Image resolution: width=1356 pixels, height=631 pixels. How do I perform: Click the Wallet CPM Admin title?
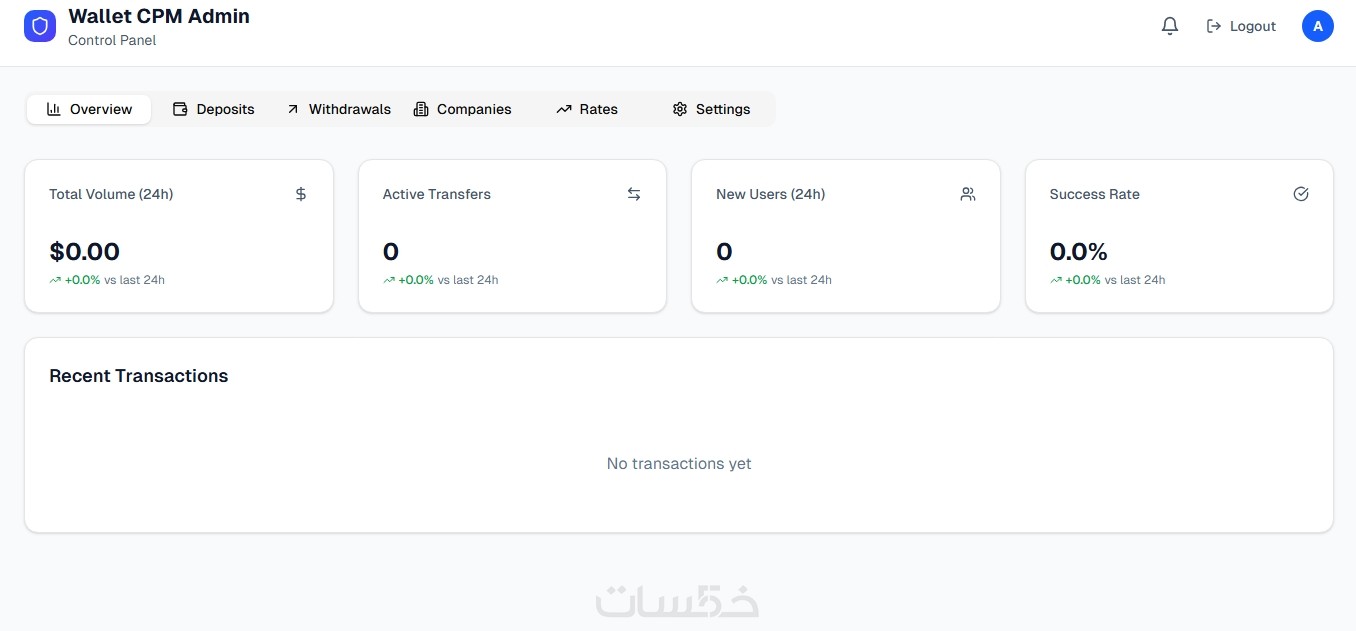(159, 16)
